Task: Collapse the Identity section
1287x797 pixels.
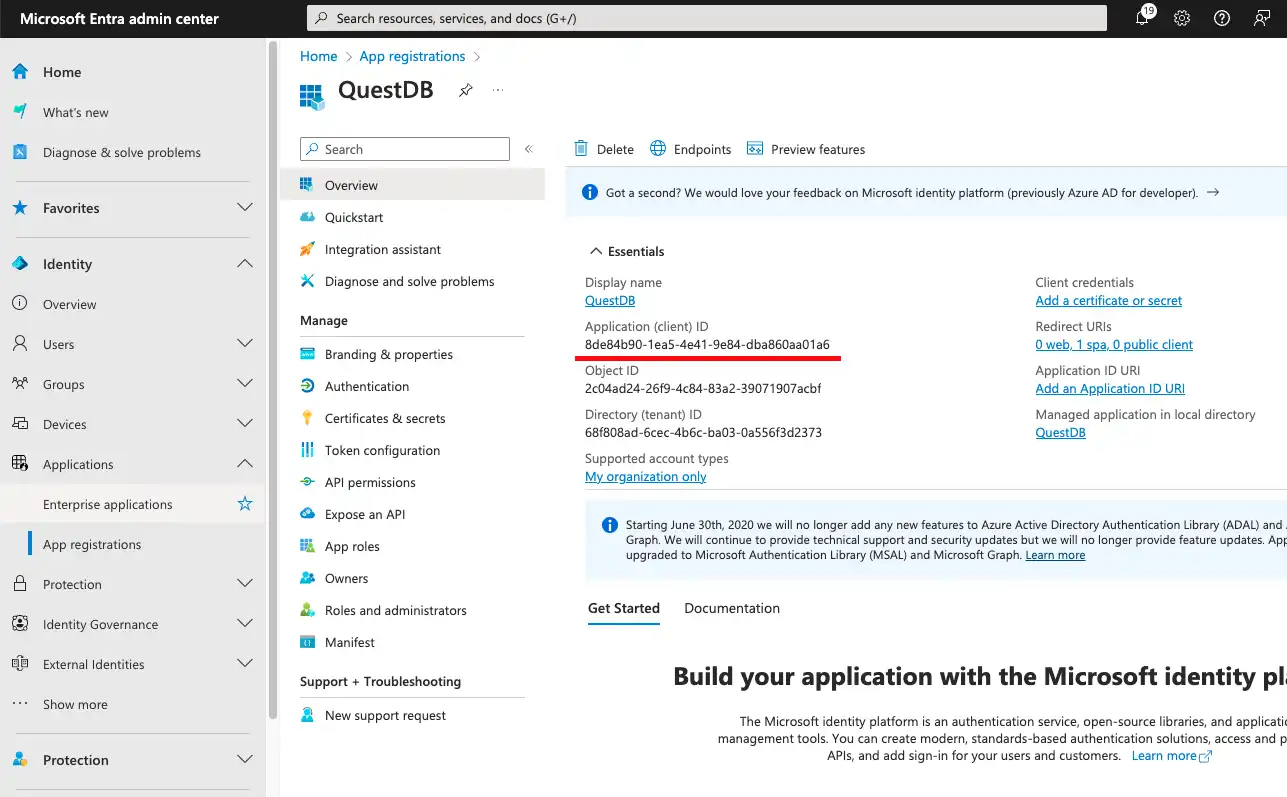Action: click(x=245, y=263)
